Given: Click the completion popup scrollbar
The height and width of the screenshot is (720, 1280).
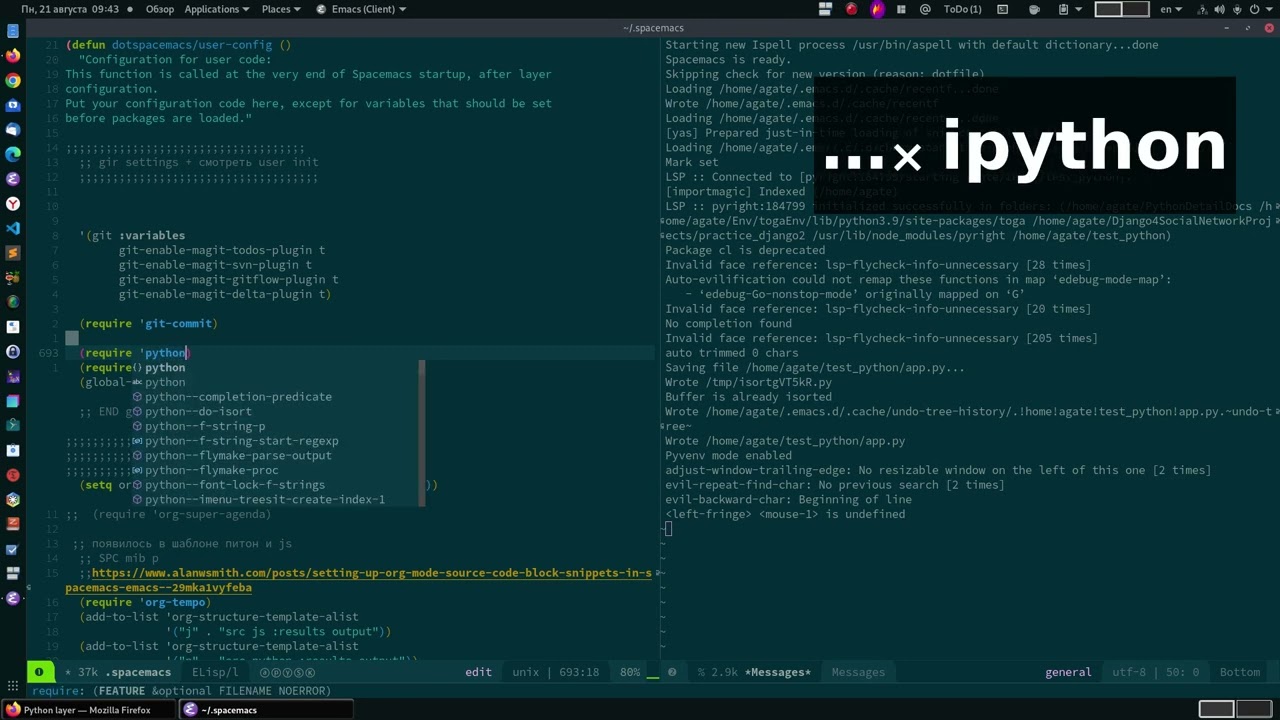Looking at the screenshot, I should click(x=422, y=433).
